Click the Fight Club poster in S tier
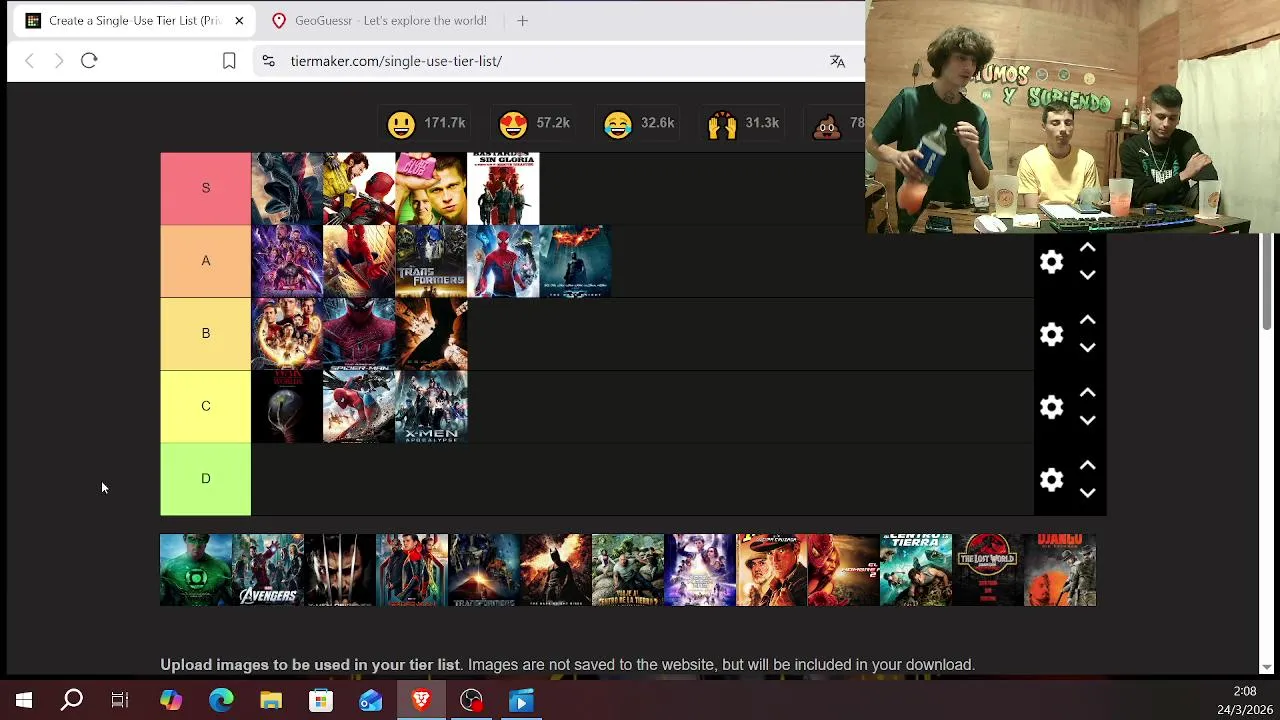 coord(431,188)
